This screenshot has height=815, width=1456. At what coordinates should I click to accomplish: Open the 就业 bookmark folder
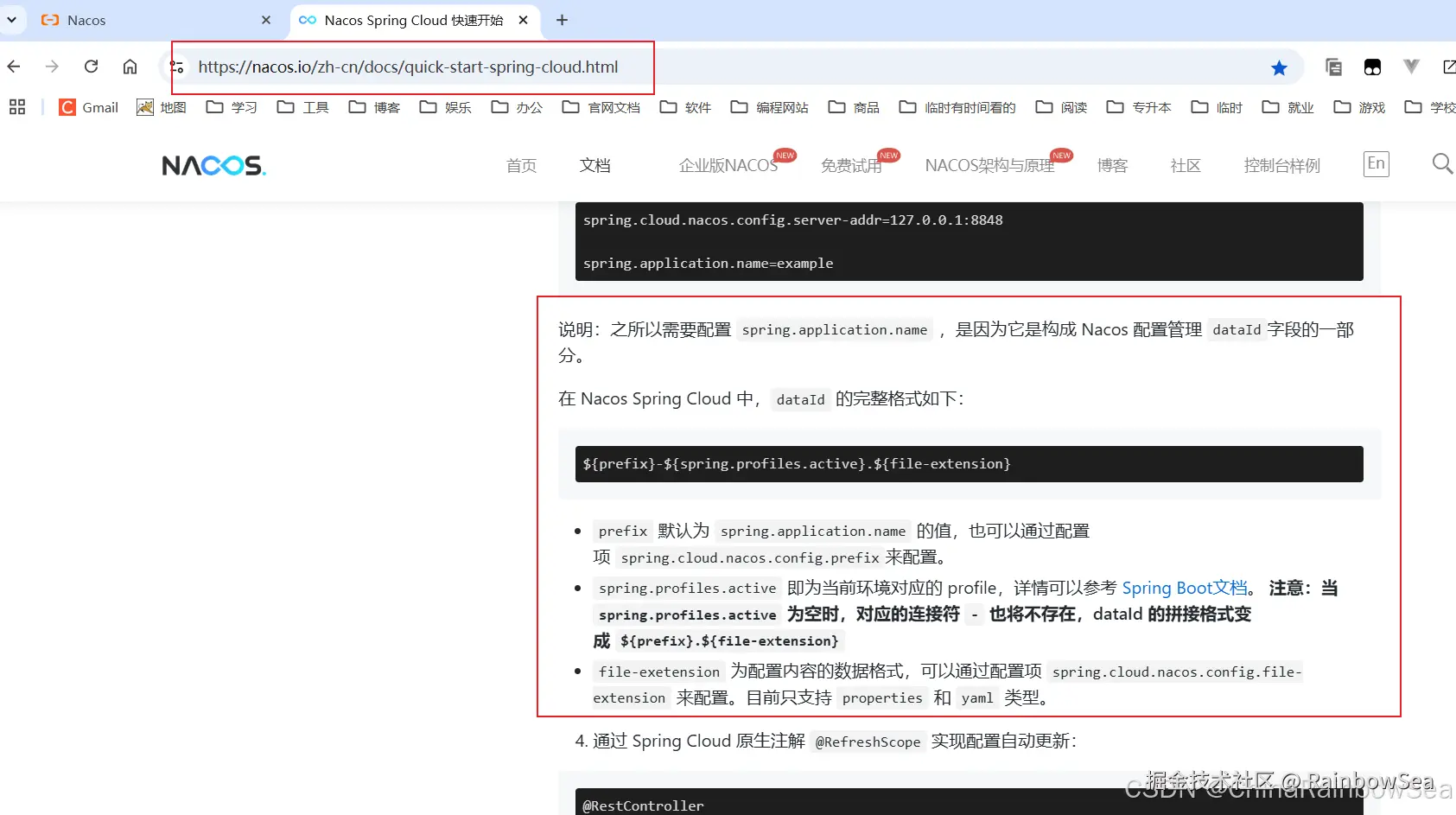click(x=1288, y=107)
